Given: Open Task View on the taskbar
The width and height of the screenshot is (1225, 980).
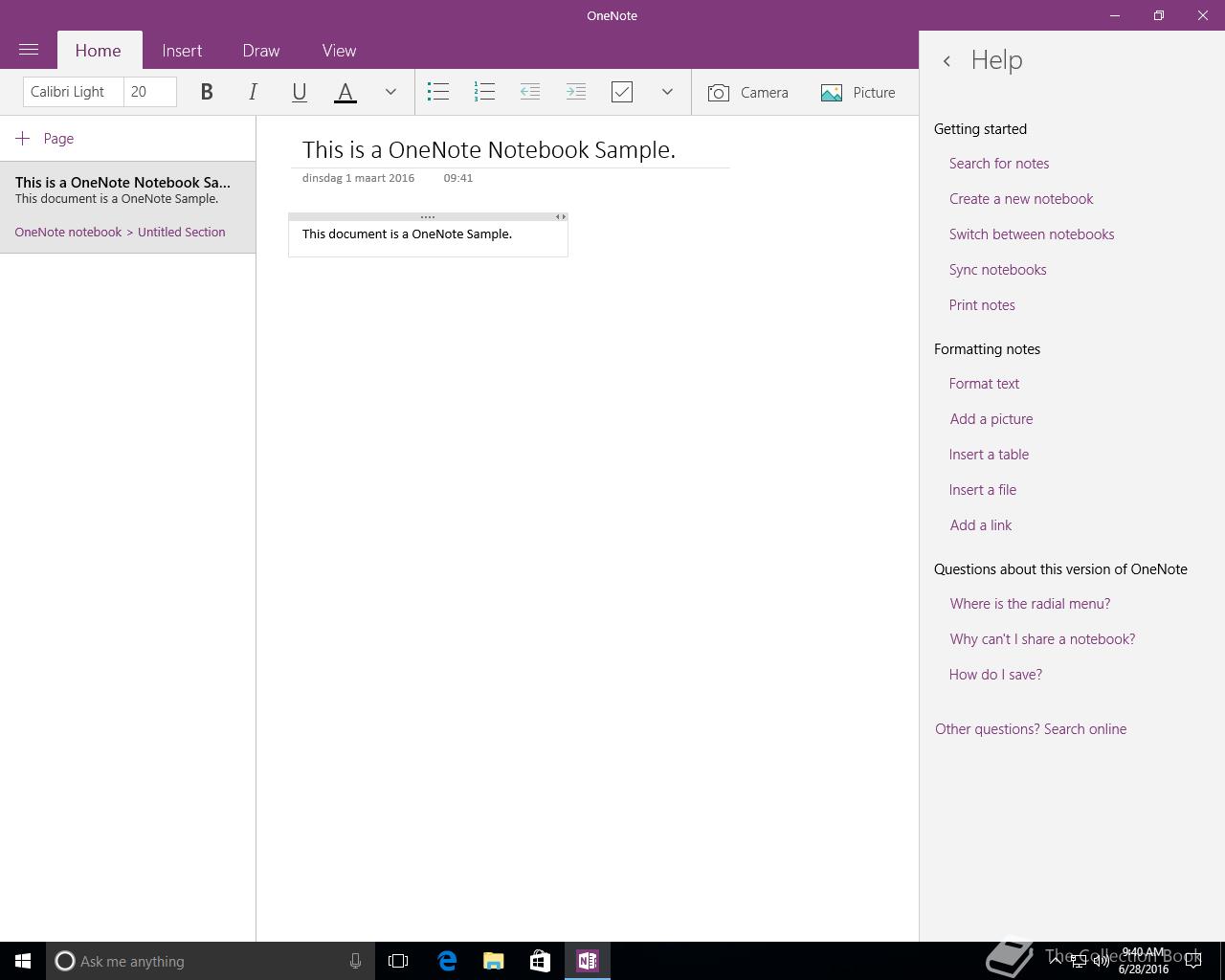Looking at the screenshot, I should [x=398, y=961].
